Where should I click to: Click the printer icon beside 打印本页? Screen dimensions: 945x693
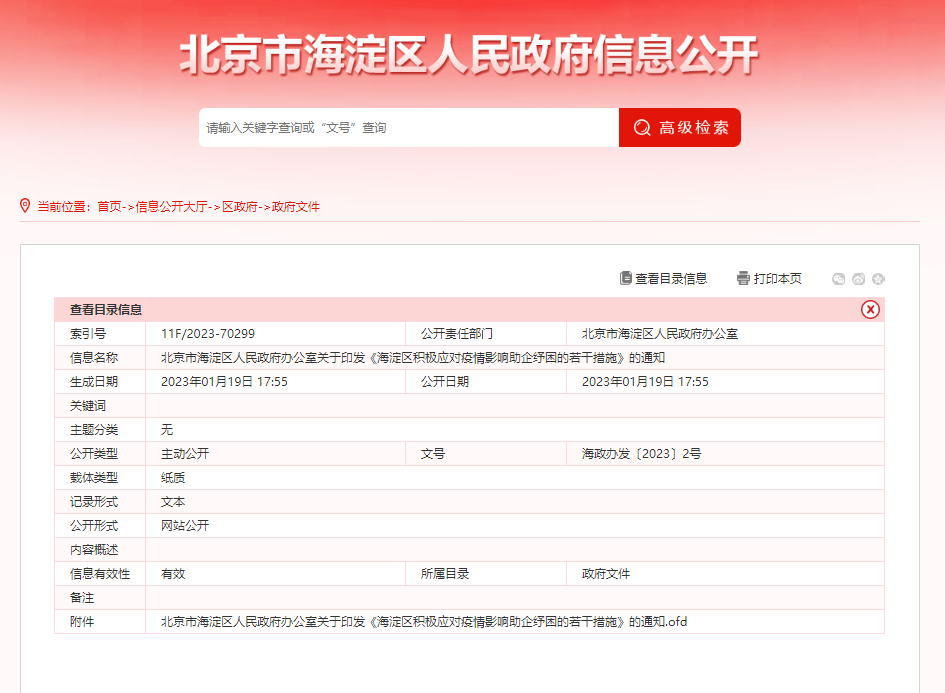click(x=743, y=278)
